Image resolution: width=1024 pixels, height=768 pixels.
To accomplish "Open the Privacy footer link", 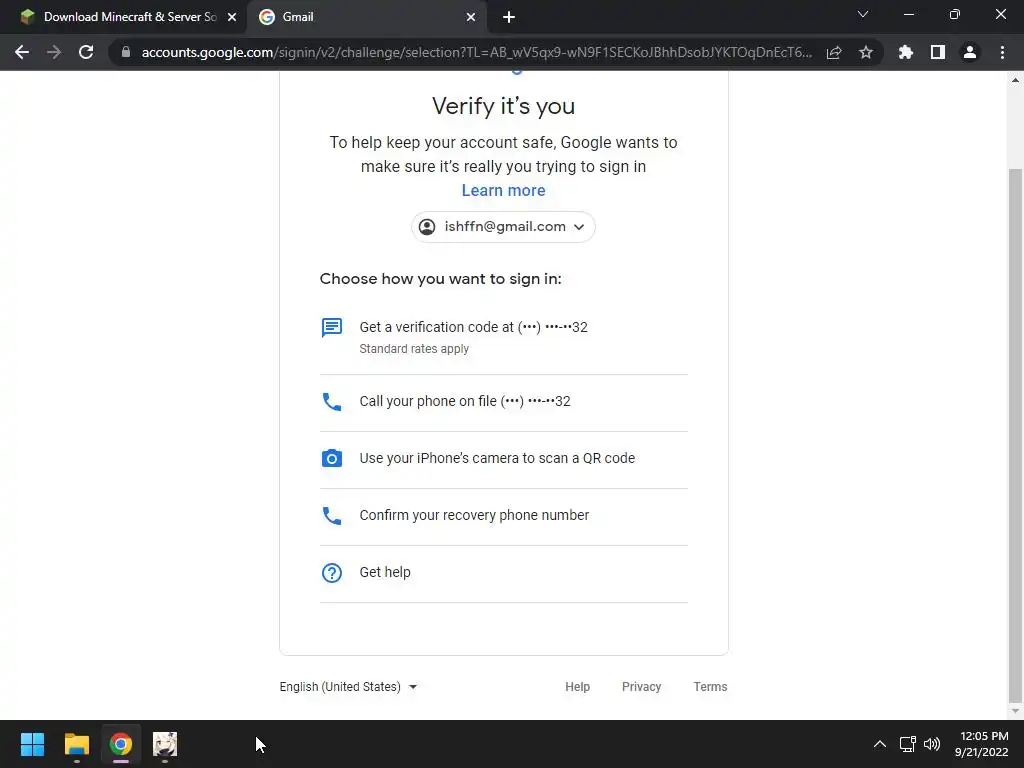I will (641, 687).
